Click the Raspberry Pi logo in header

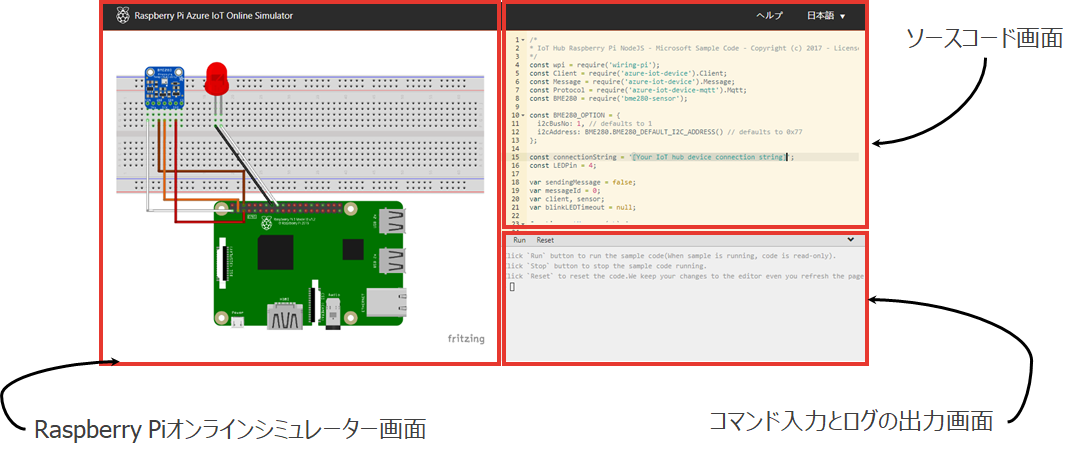tap(122, 15)
